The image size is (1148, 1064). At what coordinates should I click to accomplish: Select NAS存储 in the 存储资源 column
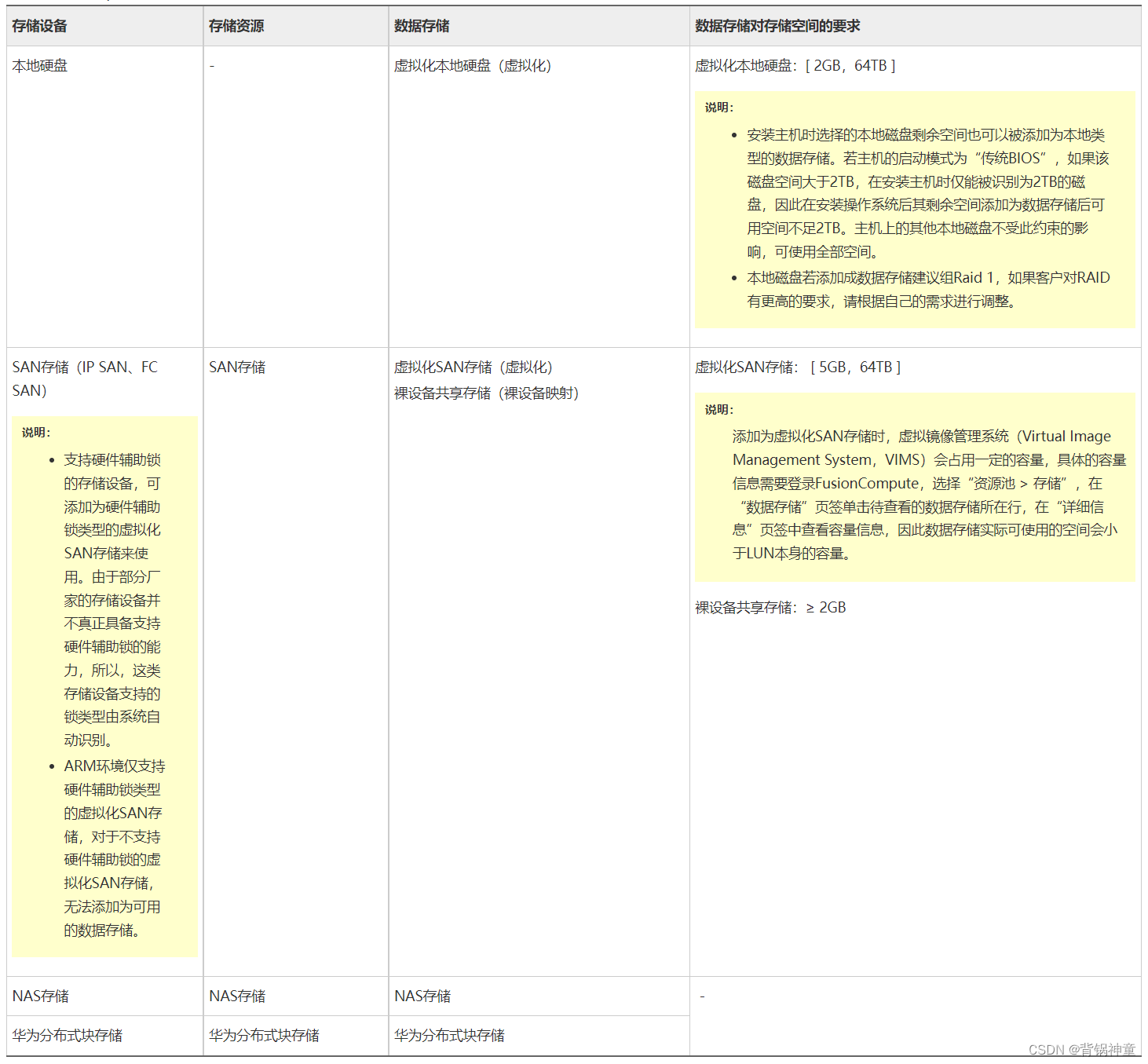point(237,996)
